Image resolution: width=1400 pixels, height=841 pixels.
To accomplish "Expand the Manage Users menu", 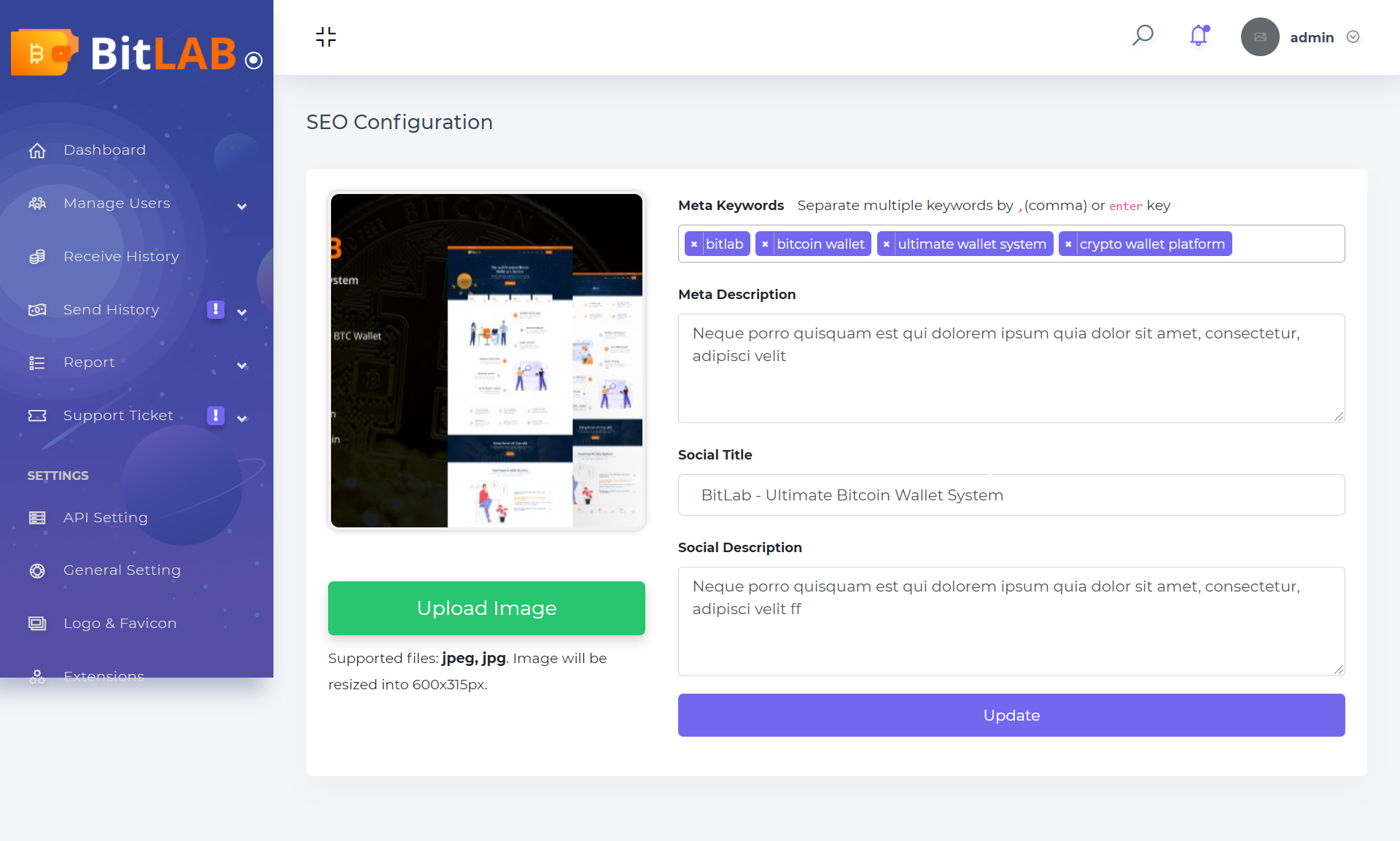I will (x=241, y=206).
